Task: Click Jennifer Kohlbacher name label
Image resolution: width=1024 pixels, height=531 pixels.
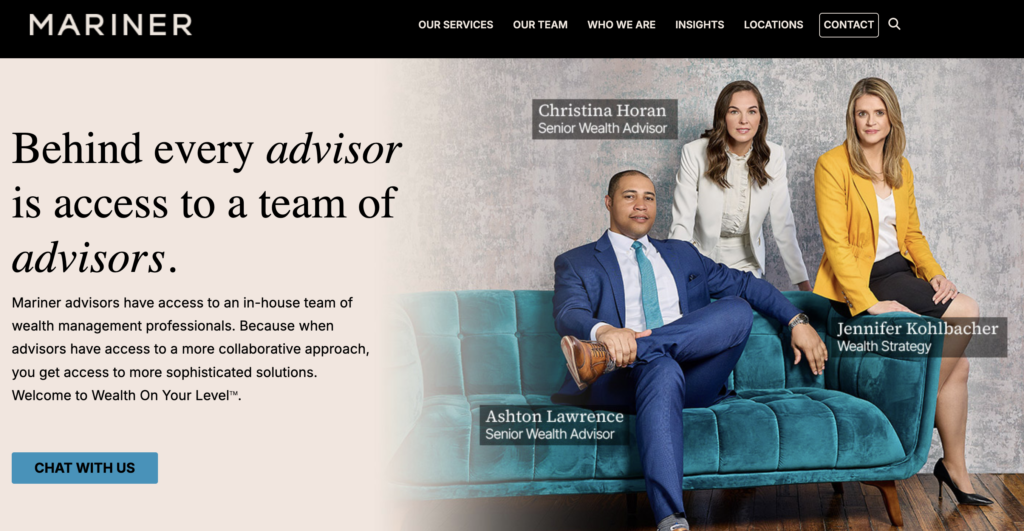Action: pos(918,329)
